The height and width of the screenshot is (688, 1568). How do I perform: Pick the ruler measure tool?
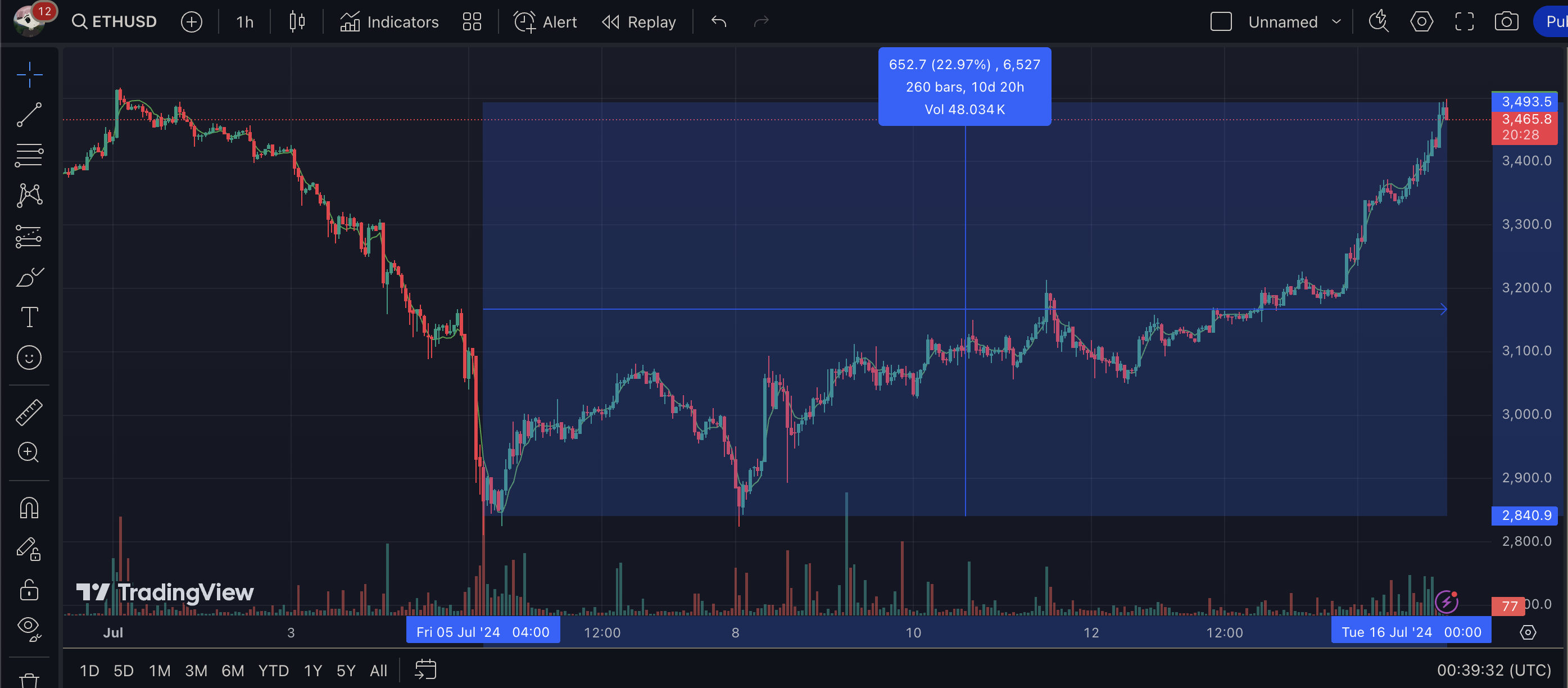click(x=29, y=412)
